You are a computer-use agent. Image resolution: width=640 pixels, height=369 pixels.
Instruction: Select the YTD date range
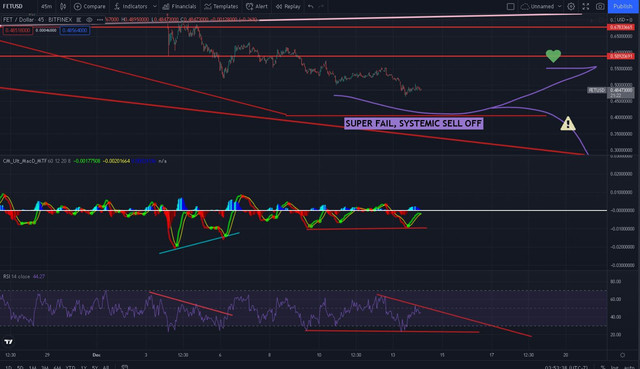[71, 367]
